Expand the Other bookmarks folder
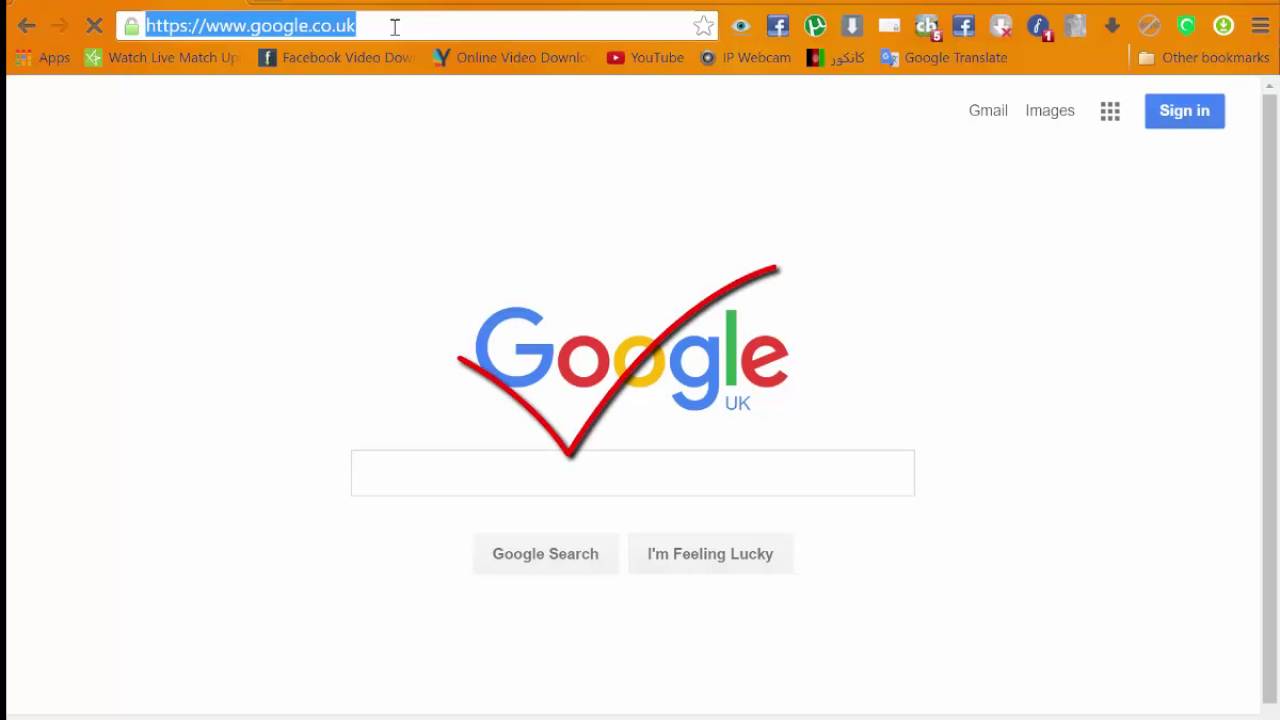 pos(1204,58)
